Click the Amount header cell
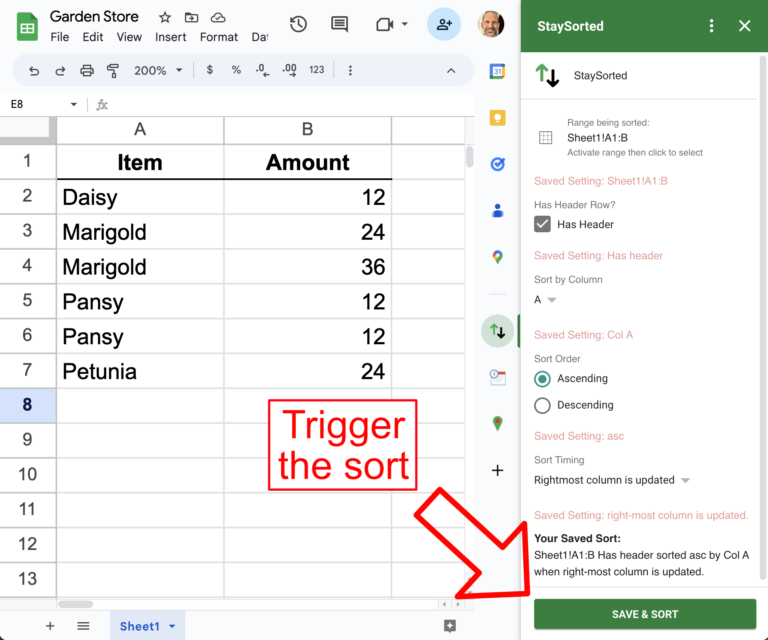The width and height of the screenshot is (768, 640). coord(308,162)
